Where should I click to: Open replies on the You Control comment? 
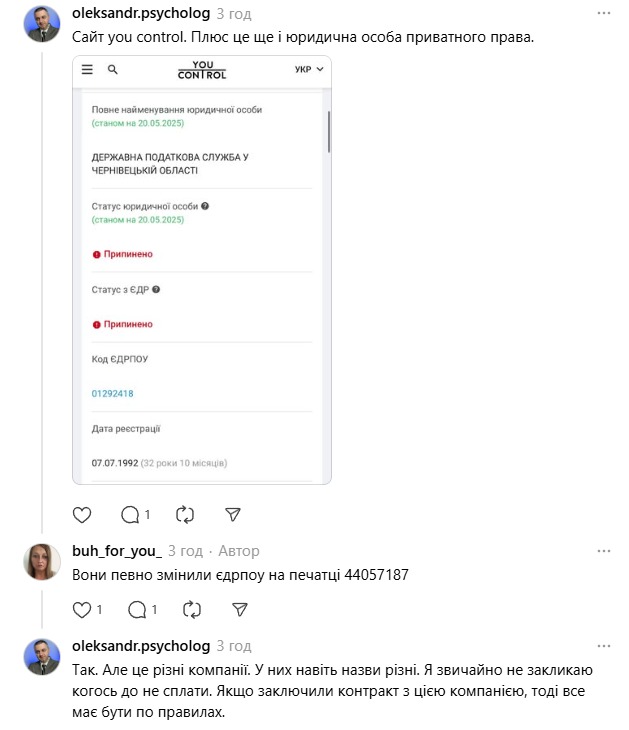[135, 514]
